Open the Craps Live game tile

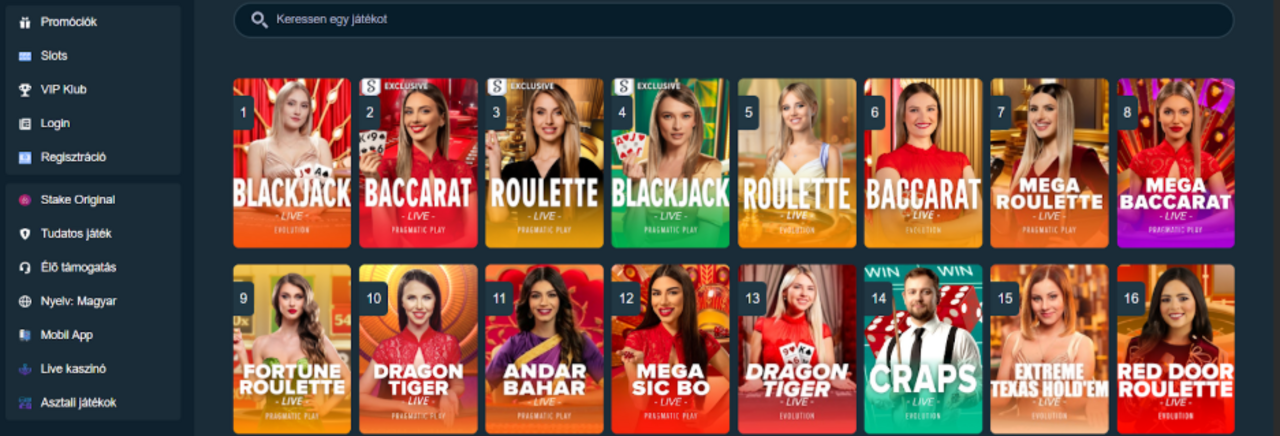[x=923, y=349]
